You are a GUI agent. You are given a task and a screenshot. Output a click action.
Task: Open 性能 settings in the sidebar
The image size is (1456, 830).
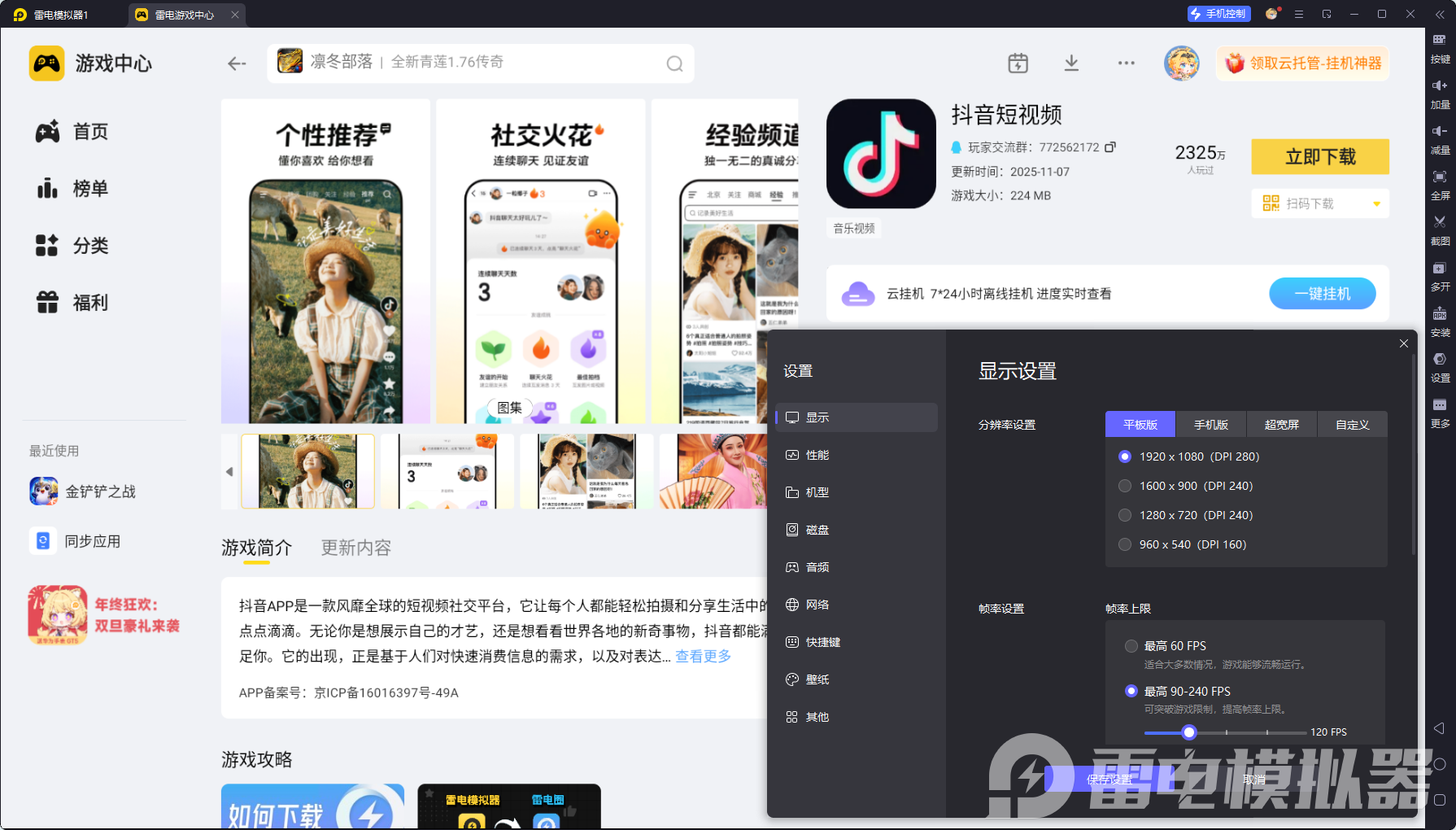817,455
